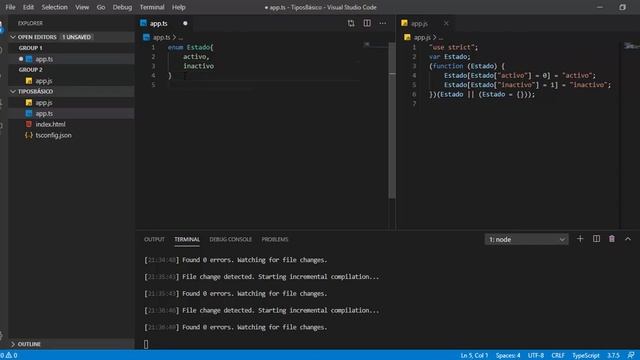Image resolution: width=640 pixels, height=360 pixels.
Task: Restore down the VS Code window
Action: (x=622, y=7)
